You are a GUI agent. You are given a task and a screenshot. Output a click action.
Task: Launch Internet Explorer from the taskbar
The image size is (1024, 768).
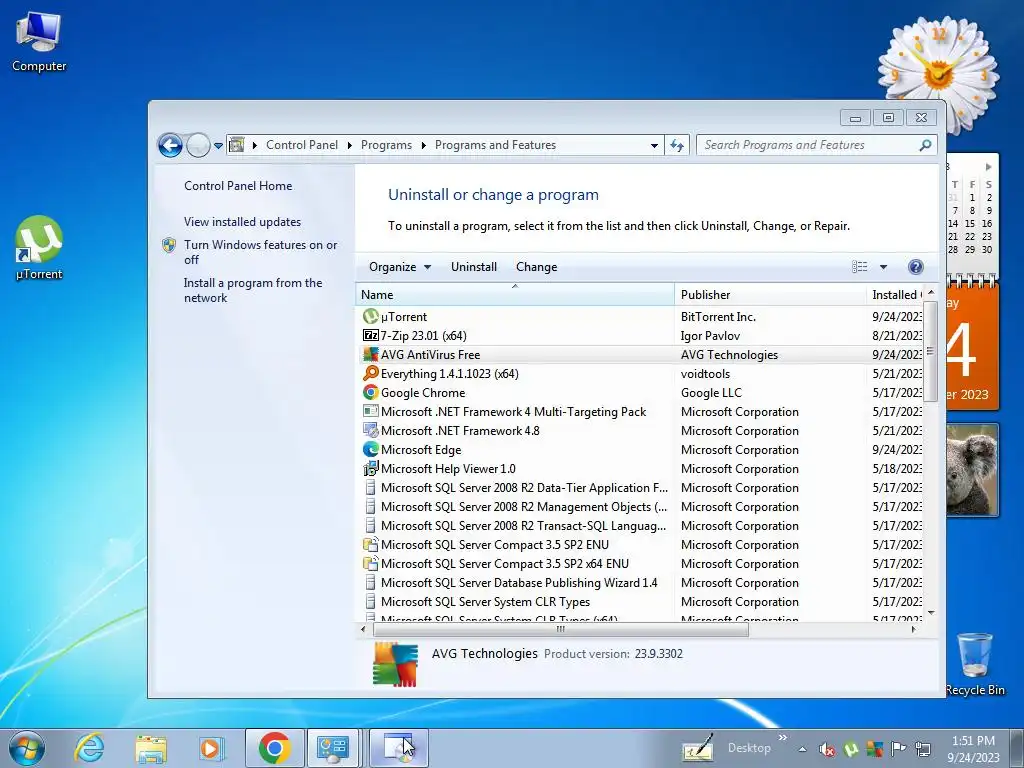(x=89, y=748)
